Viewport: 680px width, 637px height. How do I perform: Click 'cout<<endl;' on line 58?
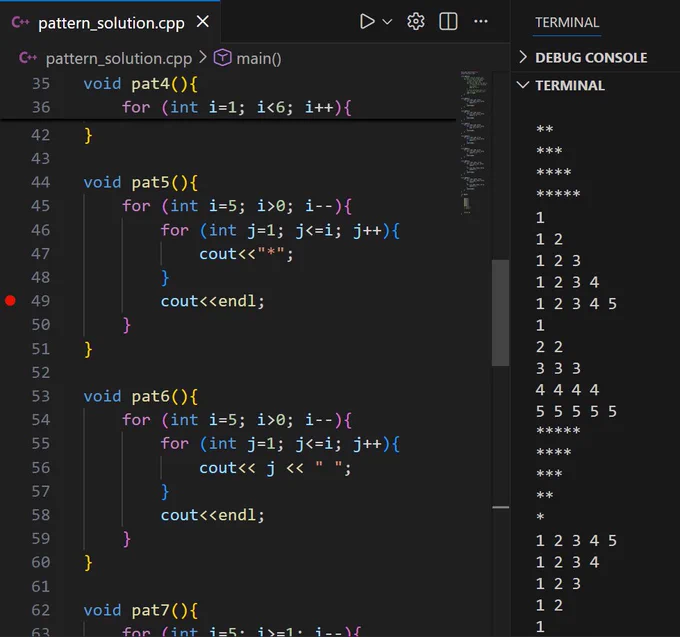212,515
